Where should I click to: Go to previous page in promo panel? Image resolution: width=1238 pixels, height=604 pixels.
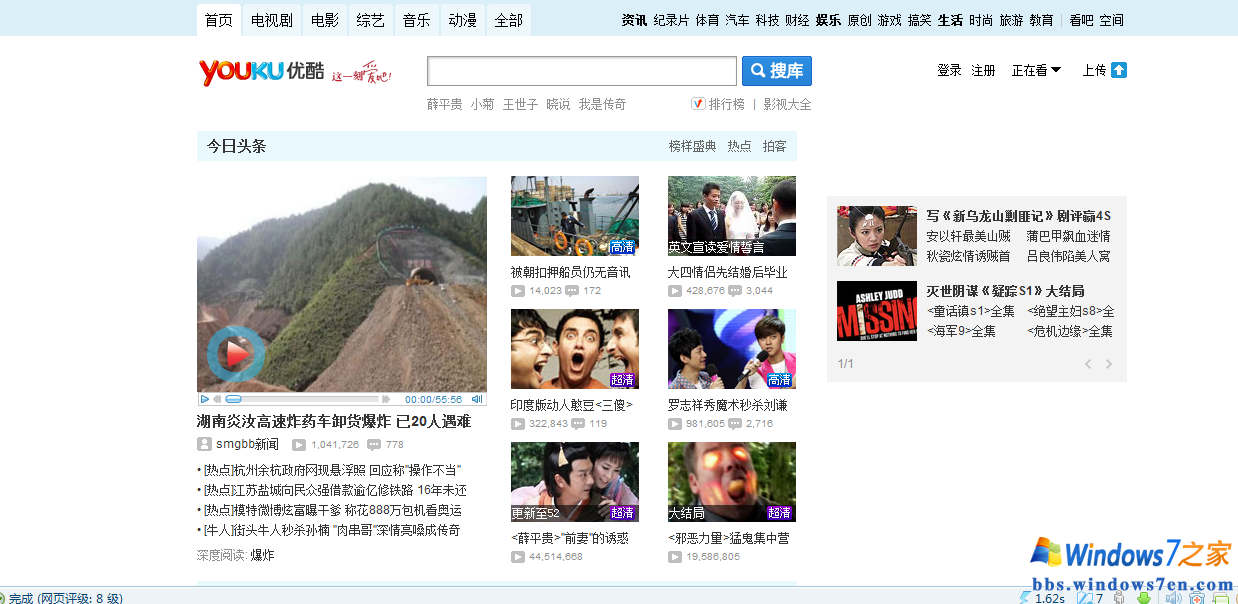coord(1088,364)
